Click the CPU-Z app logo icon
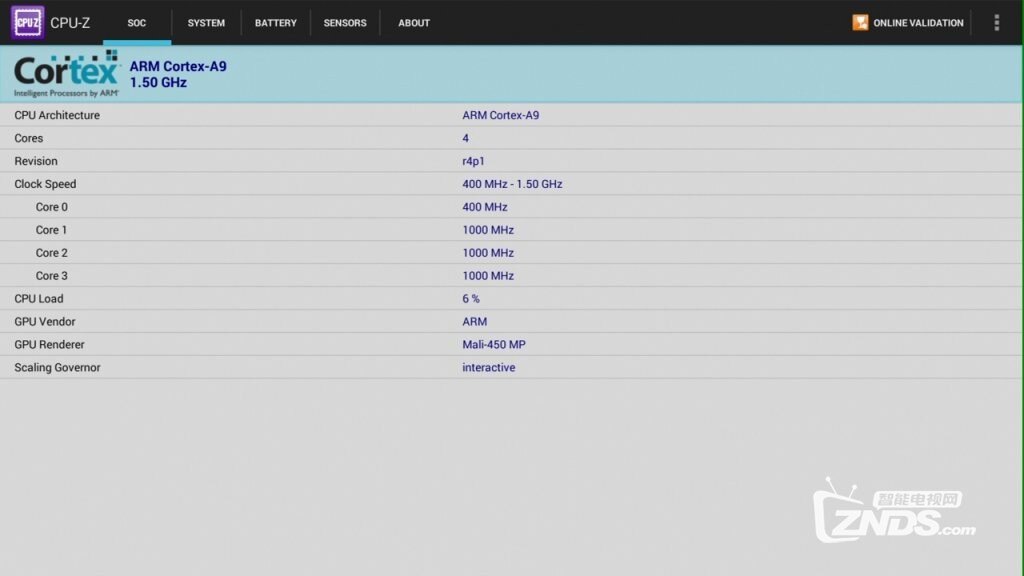The image size is (1024, 576). pyautogui.click(x=27, y=22)
